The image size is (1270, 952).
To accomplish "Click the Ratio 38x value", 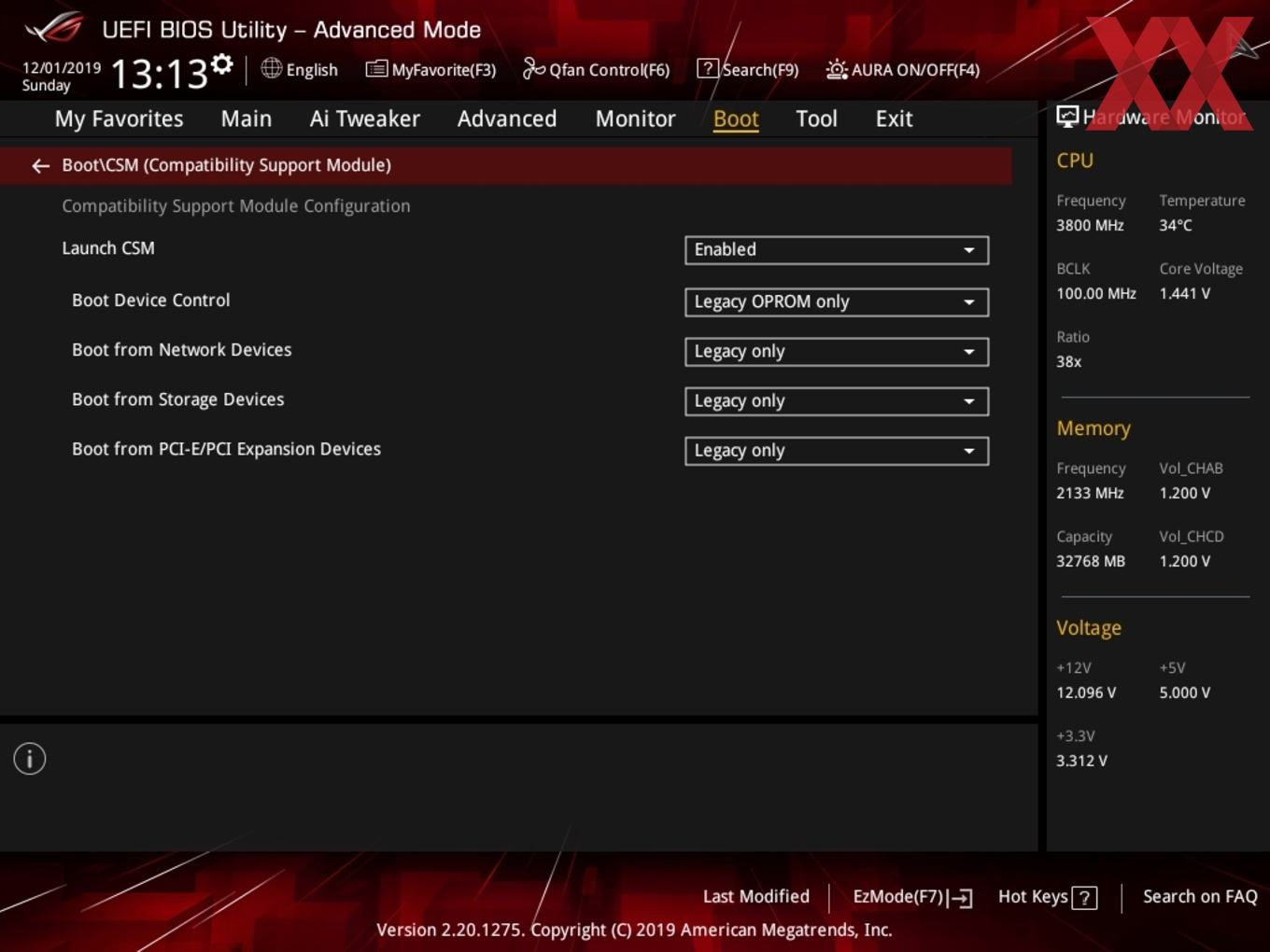I will tap(1069, 362).
